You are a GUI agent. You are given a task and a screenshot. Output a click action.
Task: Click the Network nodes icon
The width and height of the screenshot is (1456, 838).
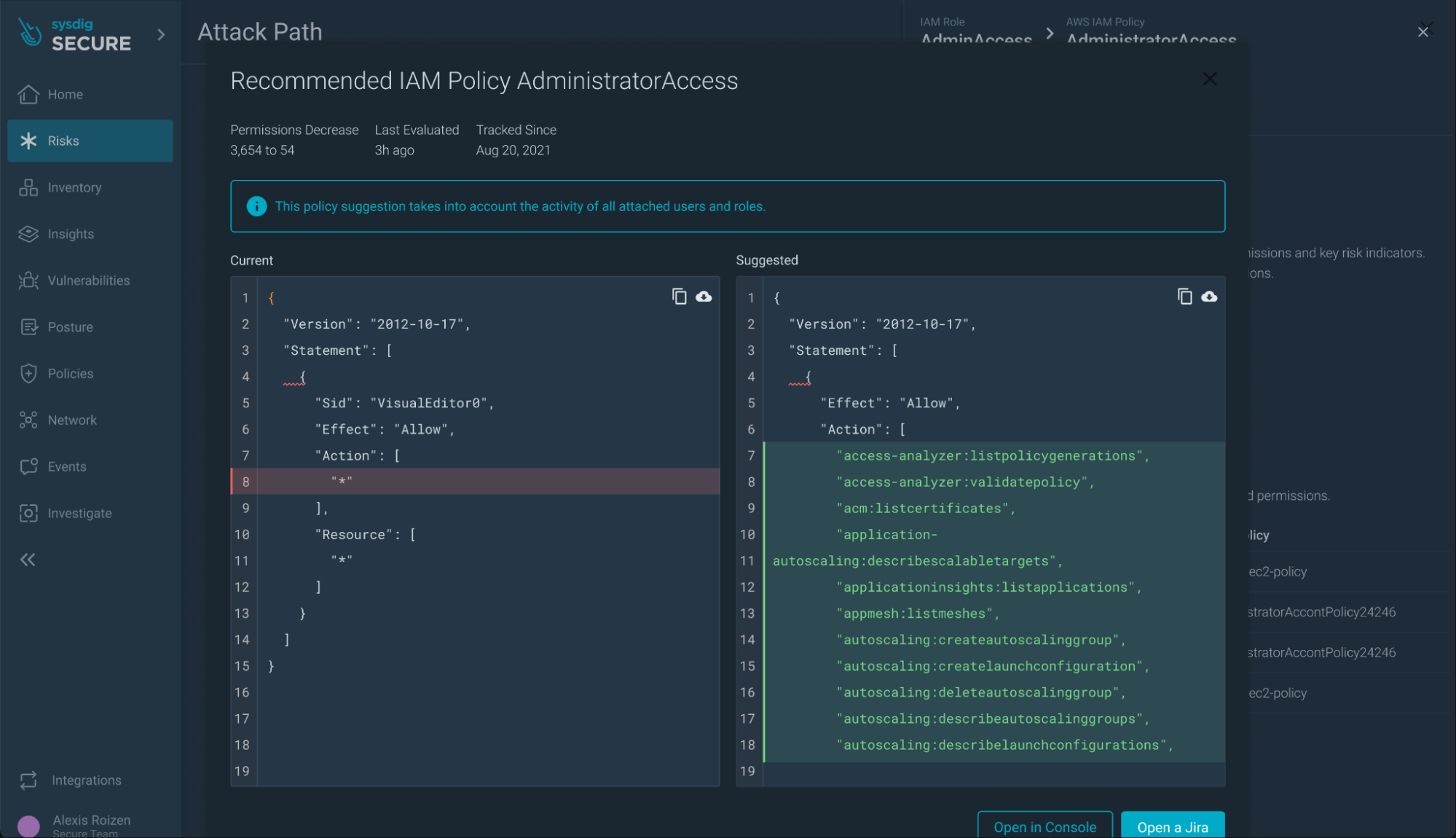[x=28, y=420]
